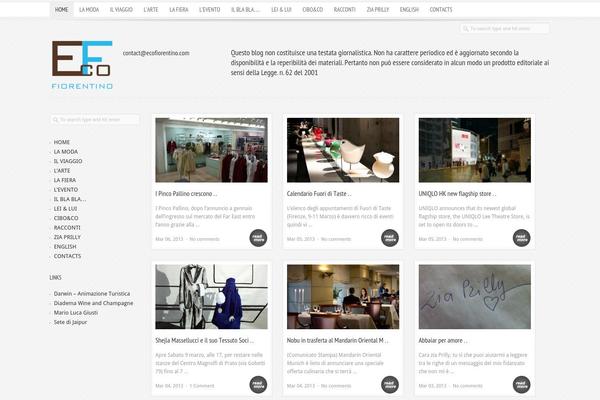
Task: Go to RACCONTI in the sidebar
Action: point(67,228)
